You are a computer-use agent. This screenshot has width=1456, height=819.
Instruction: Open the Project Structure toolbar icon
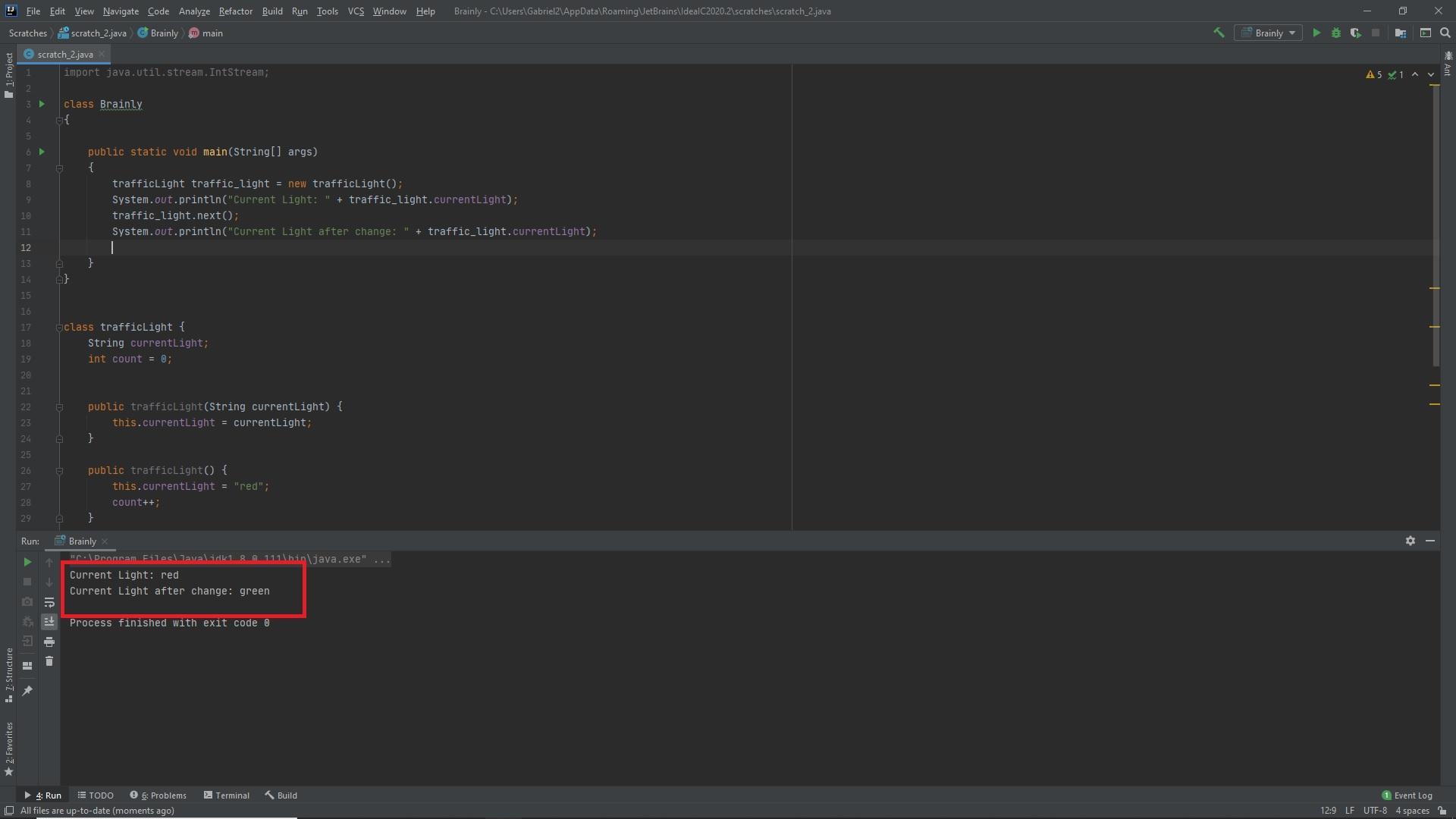[x=1401, y=33]
